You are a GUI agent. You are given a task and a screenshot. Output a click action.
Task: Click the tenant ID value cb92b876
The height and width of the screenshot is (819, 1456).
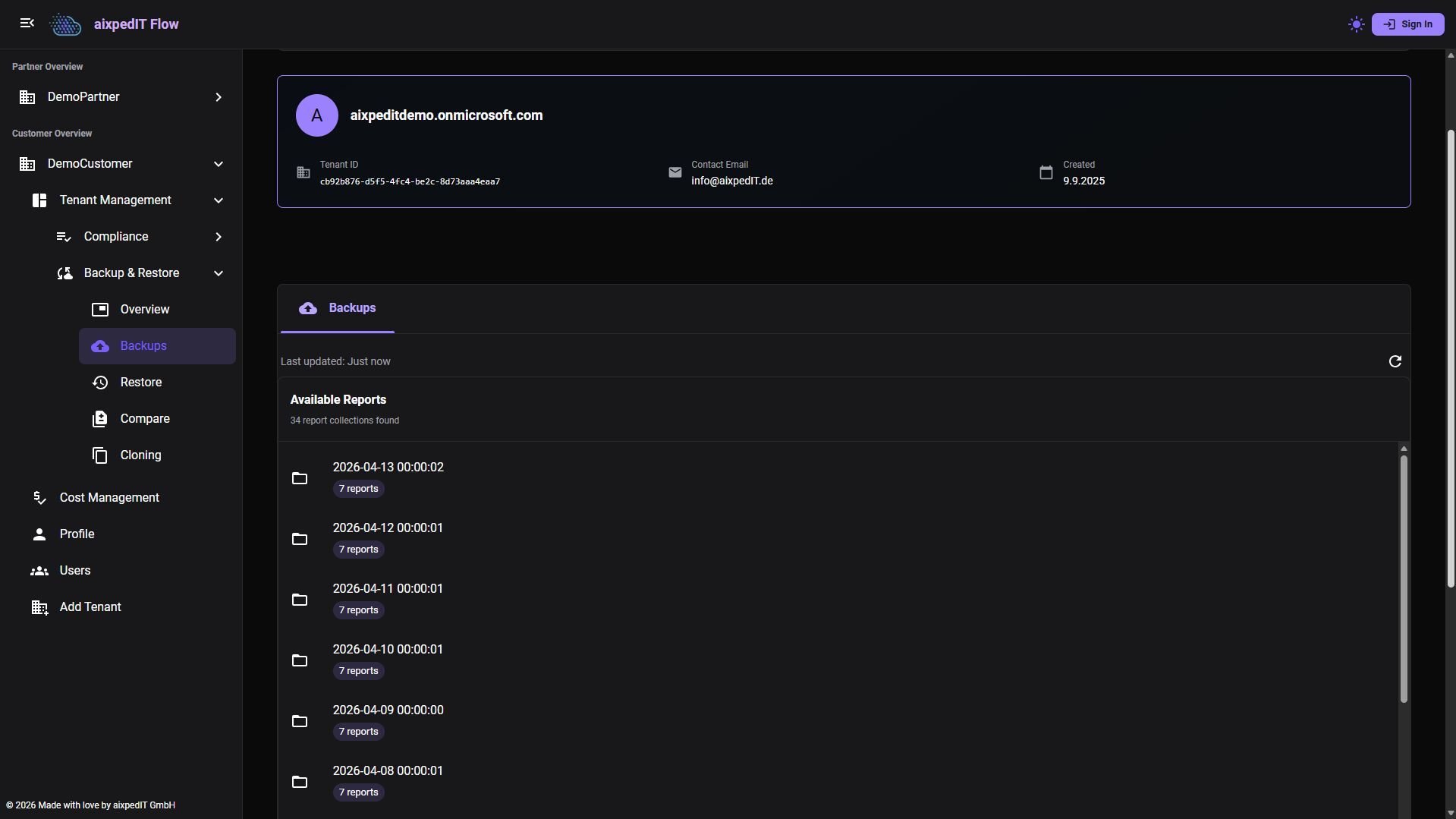click(x=410, y=181)
